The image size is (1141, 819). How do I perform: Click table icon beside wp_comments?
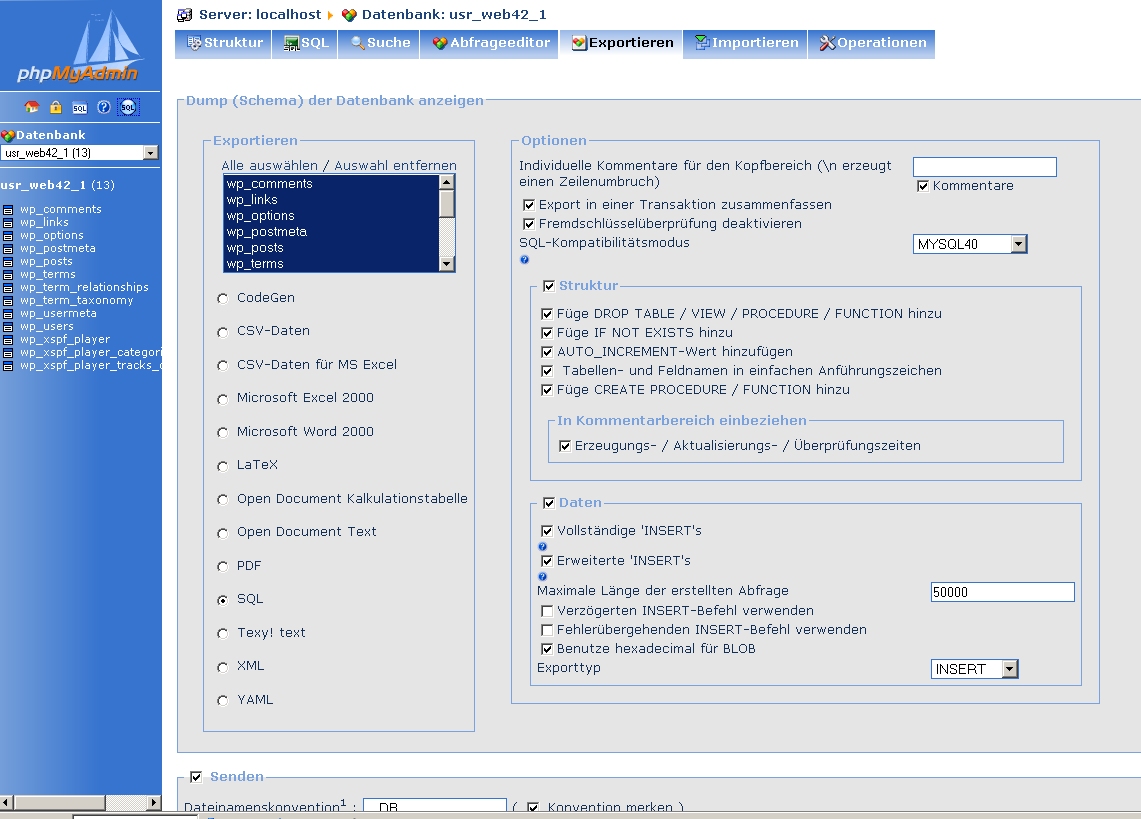coord(8,210)
